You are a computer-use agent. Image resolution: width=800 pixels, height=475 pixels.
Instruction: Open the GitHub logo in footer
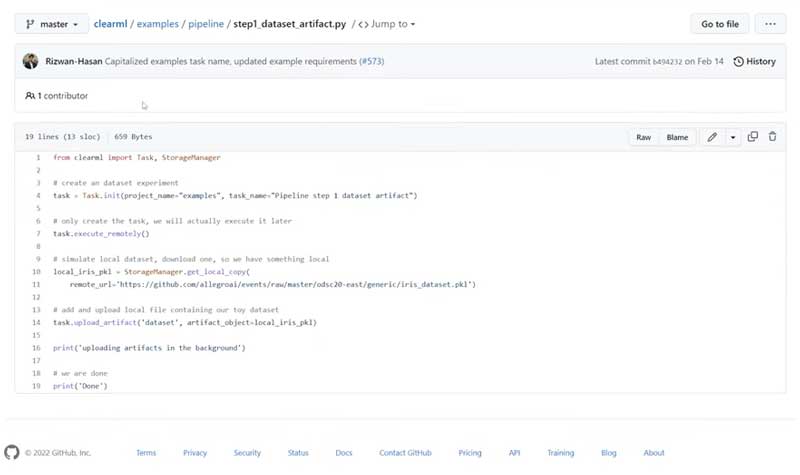(12, 453)
